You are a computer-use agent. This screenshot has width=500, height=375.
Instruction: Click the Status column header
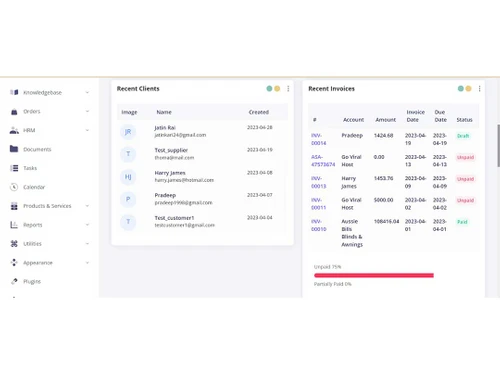point(464,120)
